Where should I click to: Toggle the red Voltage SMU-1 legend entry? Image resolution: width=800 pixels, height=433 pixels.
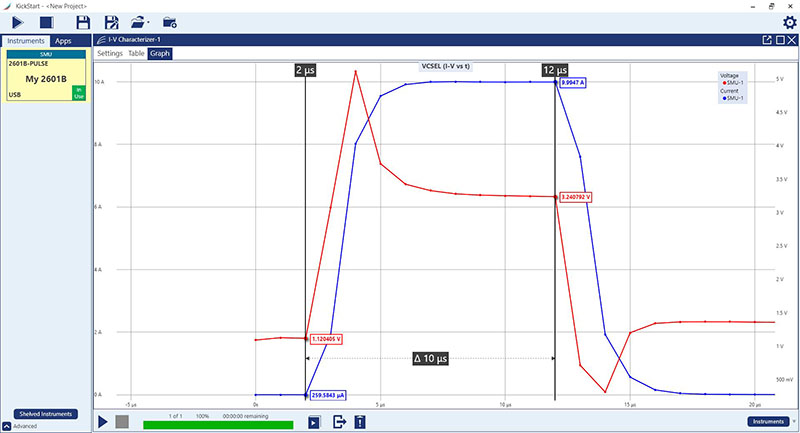tap(731, 84)
